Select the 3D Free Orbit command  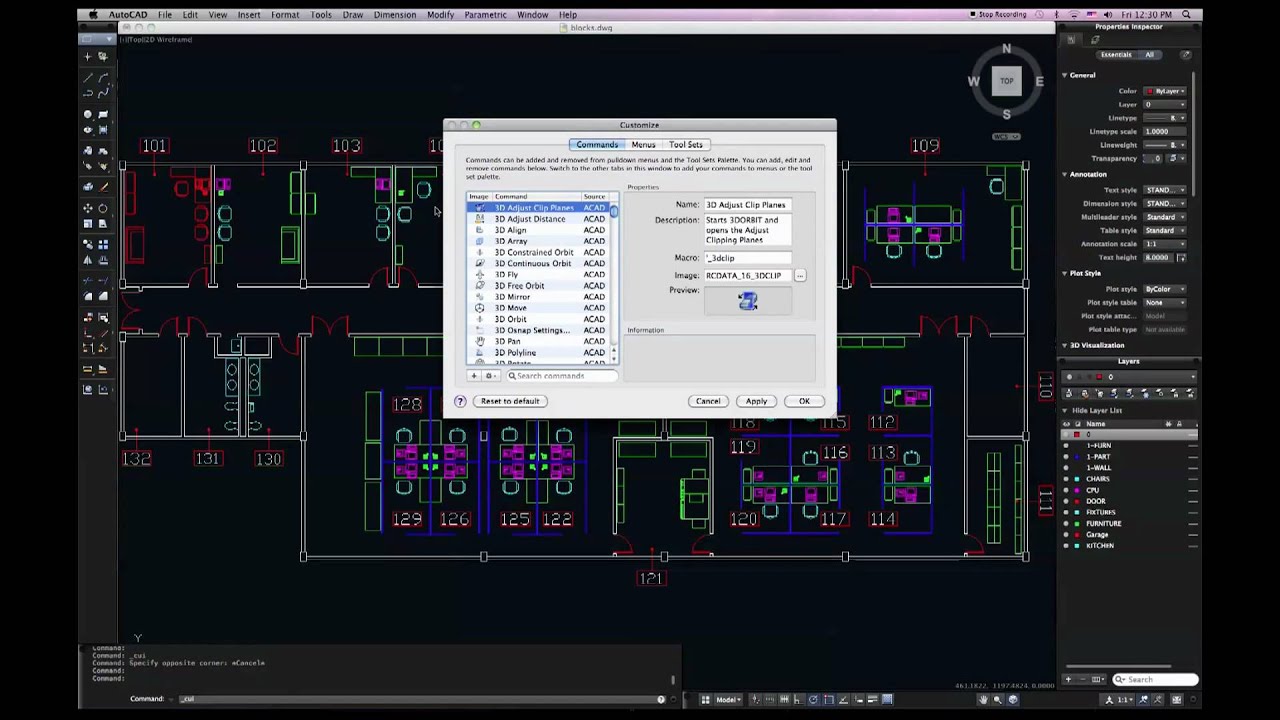tap(540, 286)
